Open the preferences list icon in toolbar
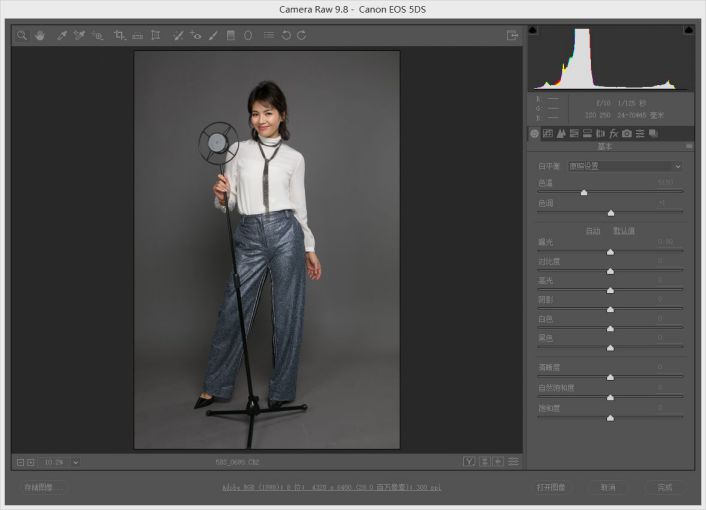706x510 pixels. [268, 35]
